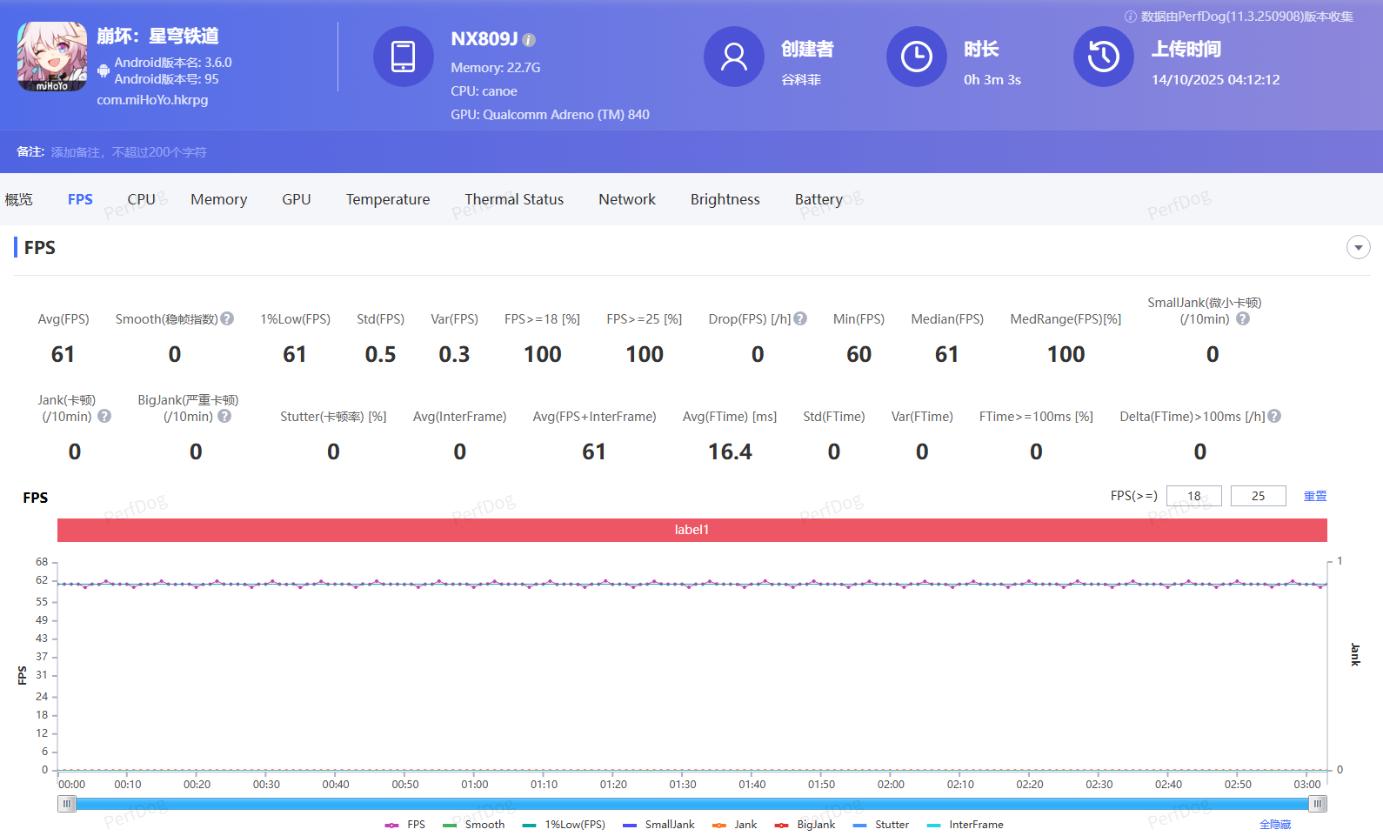The height and width of the screenshot is (836, 1383).
Task: Open the Thermal Status tab
Action: [514, 199]
